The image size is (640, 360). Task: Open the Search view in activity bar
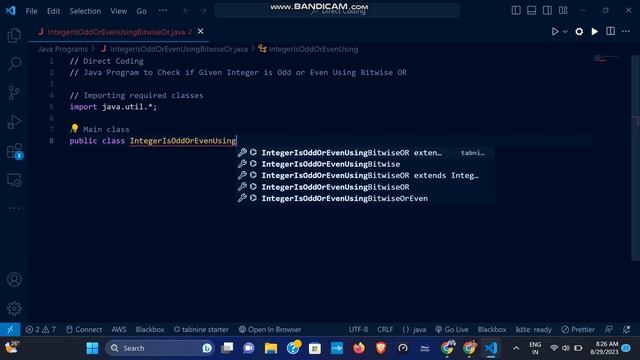tap(14, 64)
